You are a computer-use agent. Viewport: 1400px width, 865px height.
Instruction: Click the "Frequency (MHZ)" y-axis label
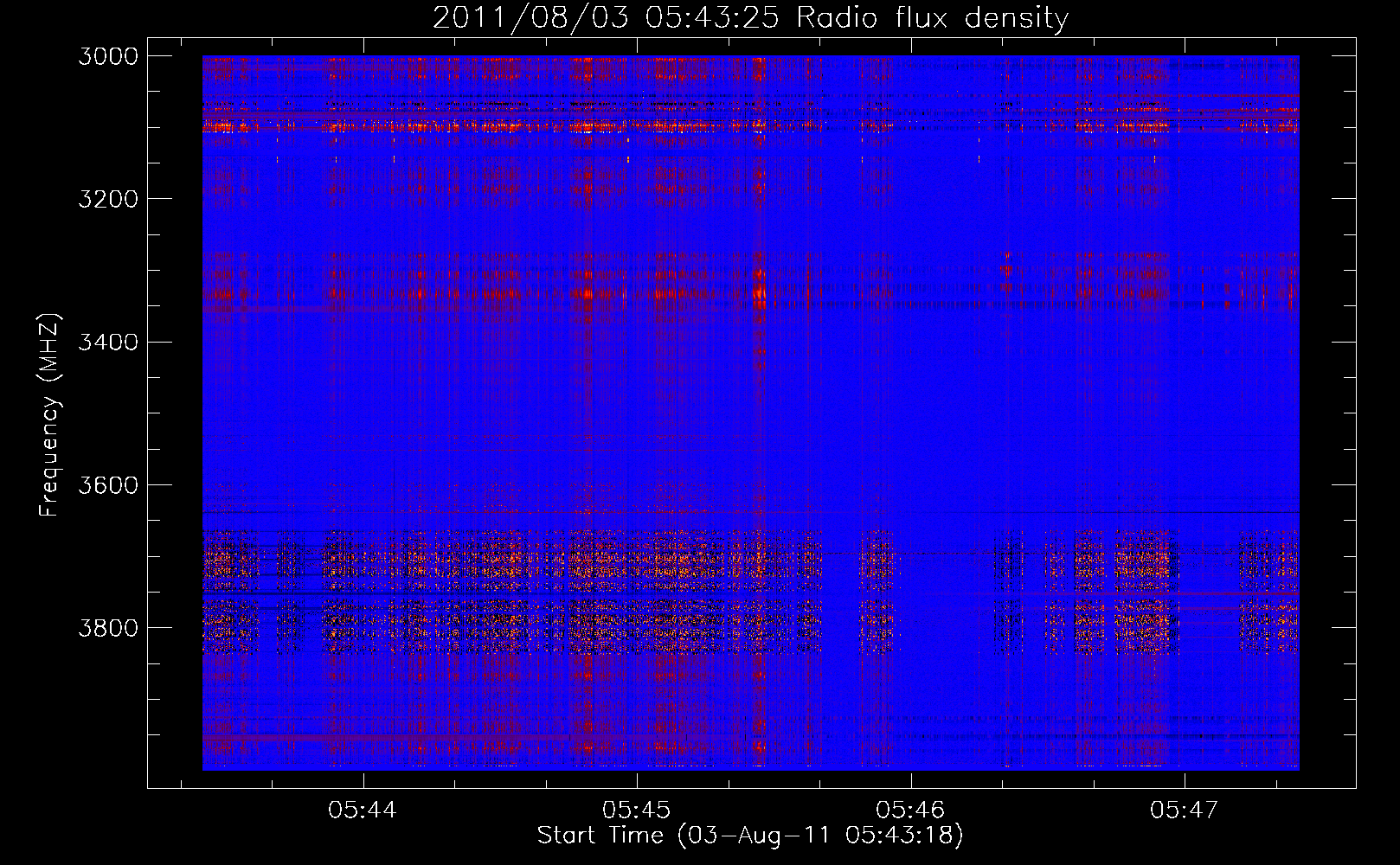tap(49, 415)
